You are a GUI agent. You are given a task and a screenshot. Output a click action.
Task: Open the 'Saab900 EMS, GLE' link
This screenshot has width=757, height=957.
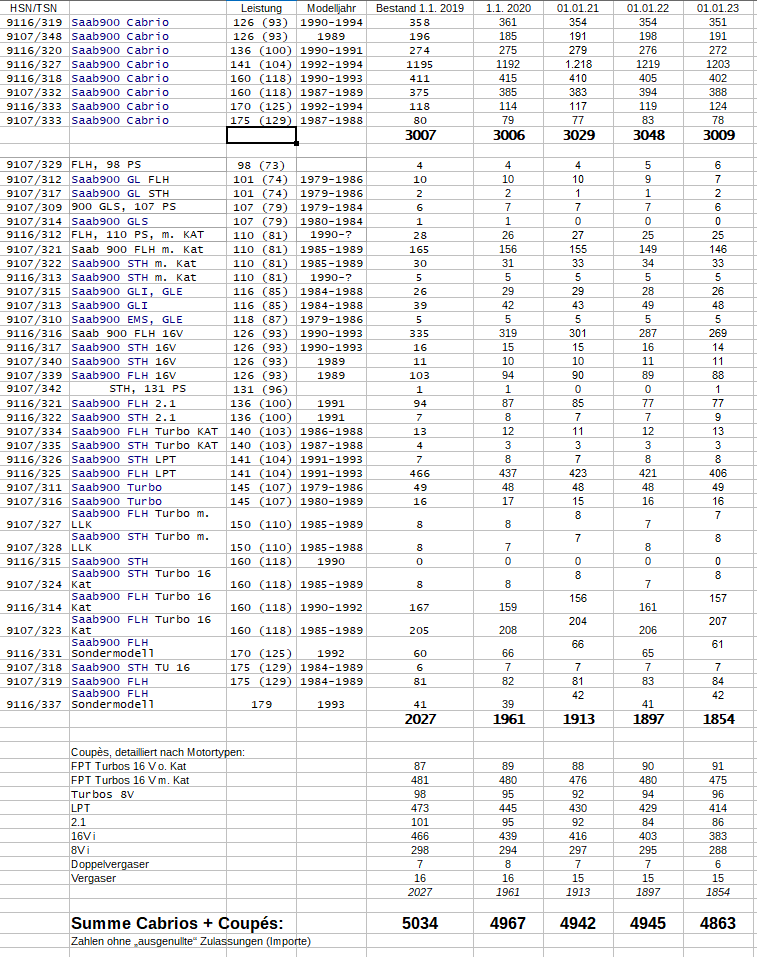(127, 320)
